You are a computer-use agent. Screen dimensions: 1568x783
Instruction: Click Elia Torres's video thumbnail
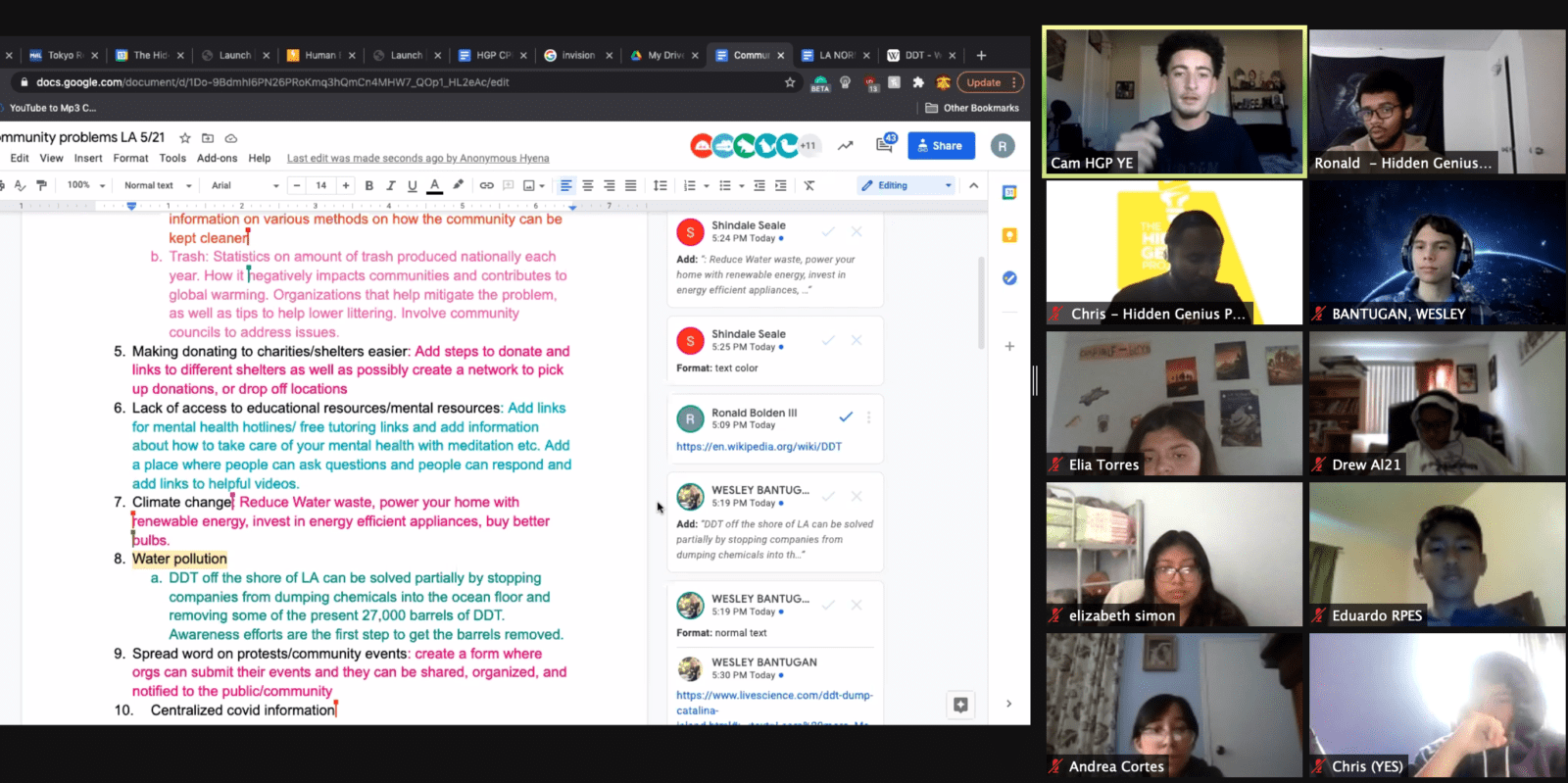coord(1174,403)
